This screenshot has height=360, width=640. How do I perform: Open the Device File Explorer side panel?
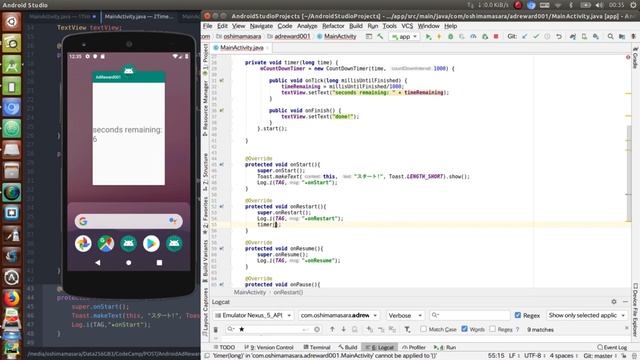(636, 310)
